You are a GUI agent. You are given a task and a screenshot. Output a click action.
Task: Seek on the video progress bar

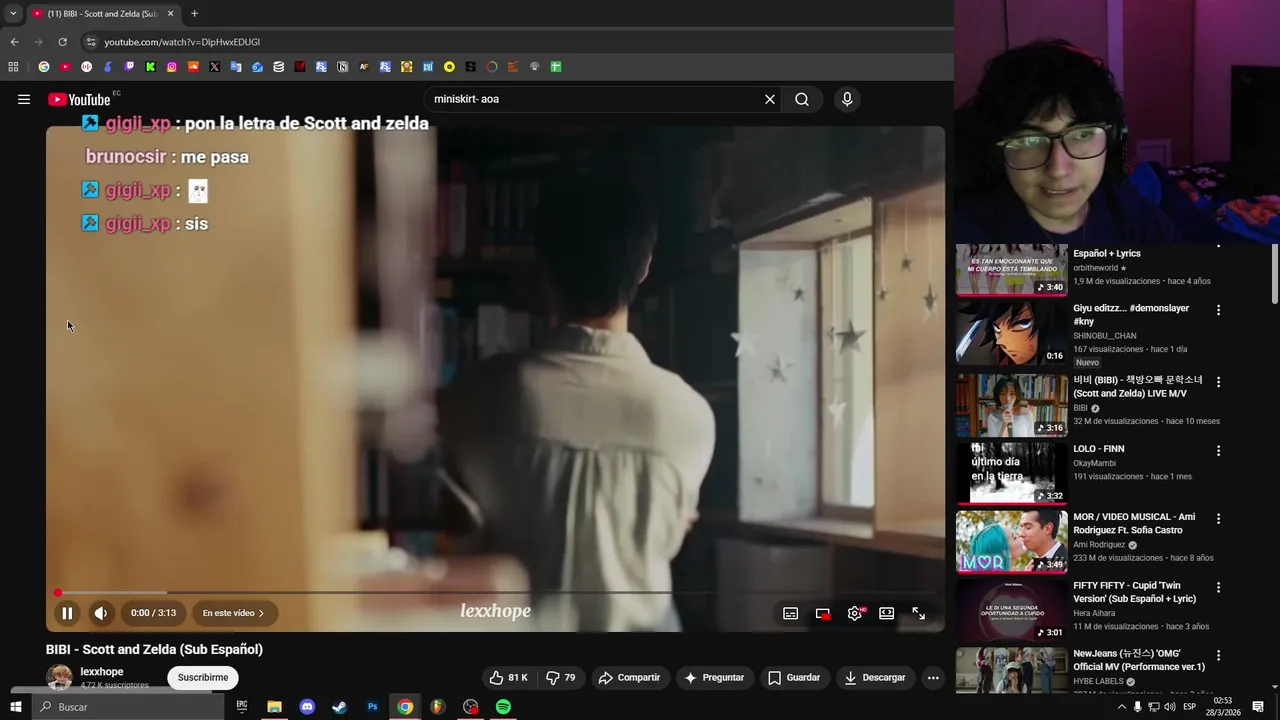click(x=495, y=593)
